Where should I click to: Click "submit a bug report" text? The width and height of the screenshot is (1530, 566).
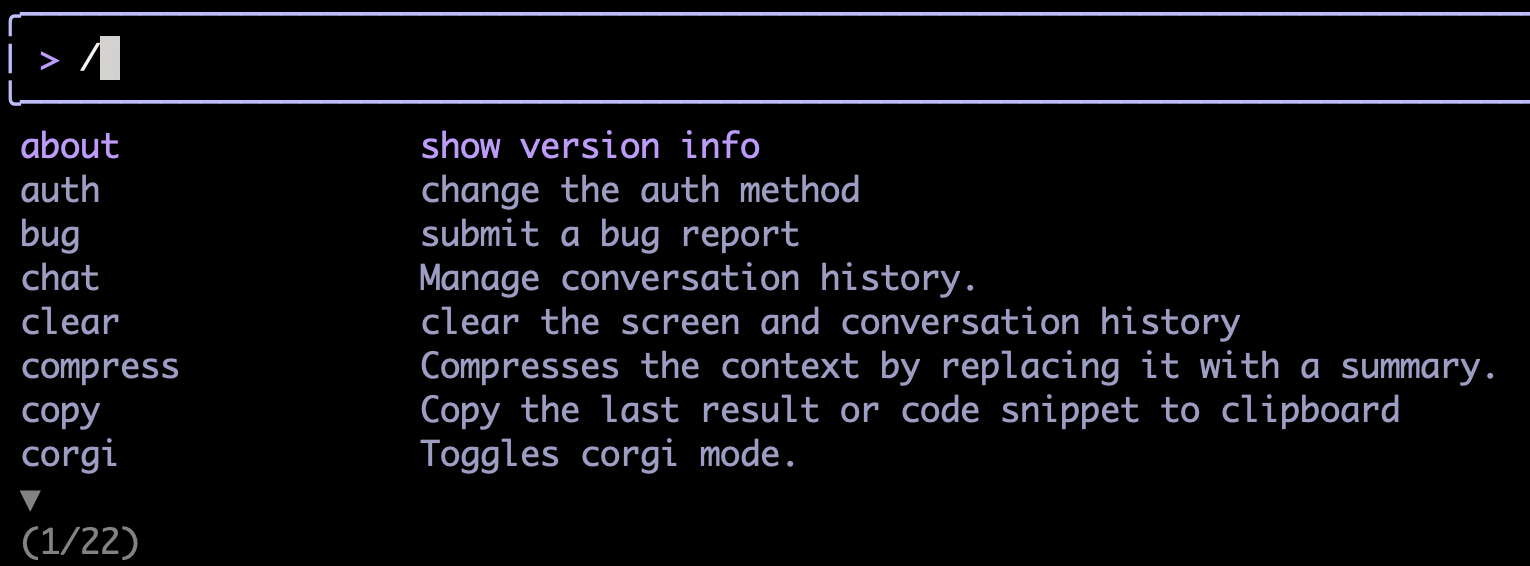[610, 235]
